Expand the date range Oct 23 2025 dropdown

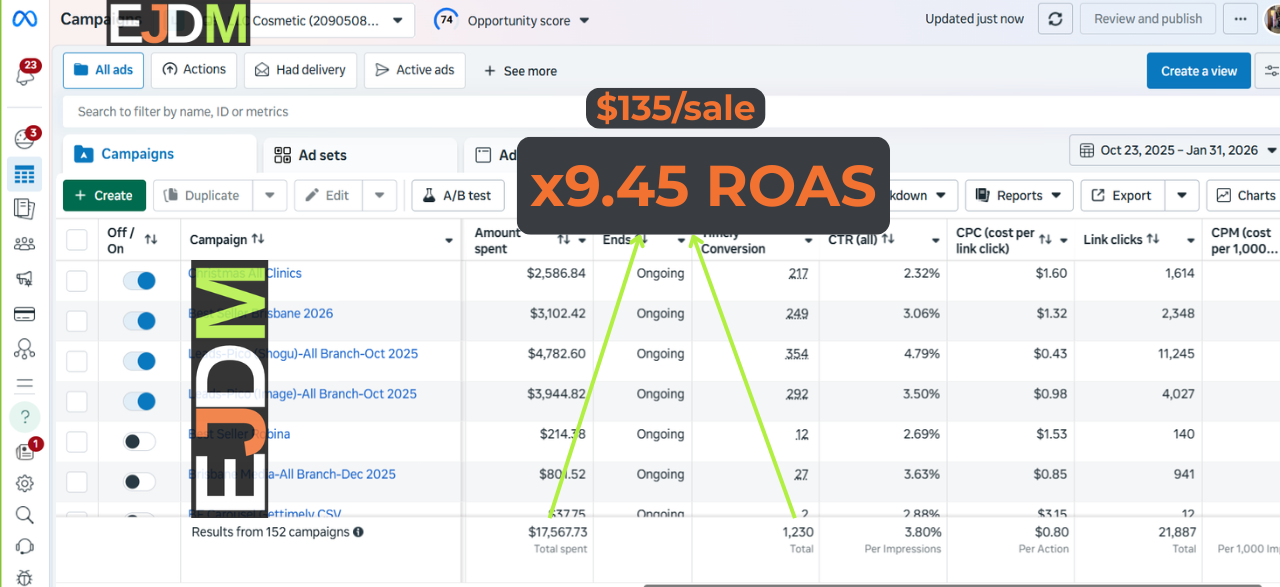1175,149
